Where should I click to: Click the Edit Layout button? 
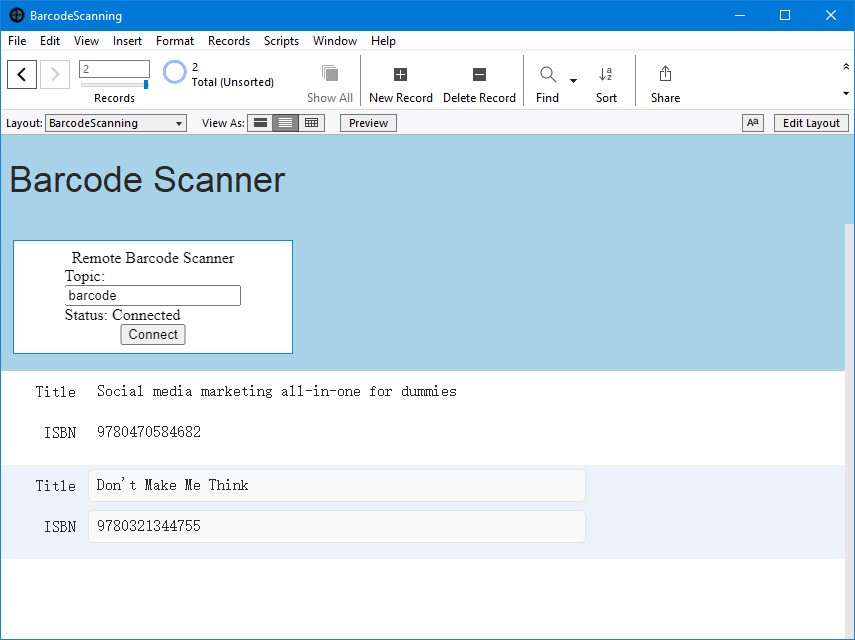coord(811,123)
